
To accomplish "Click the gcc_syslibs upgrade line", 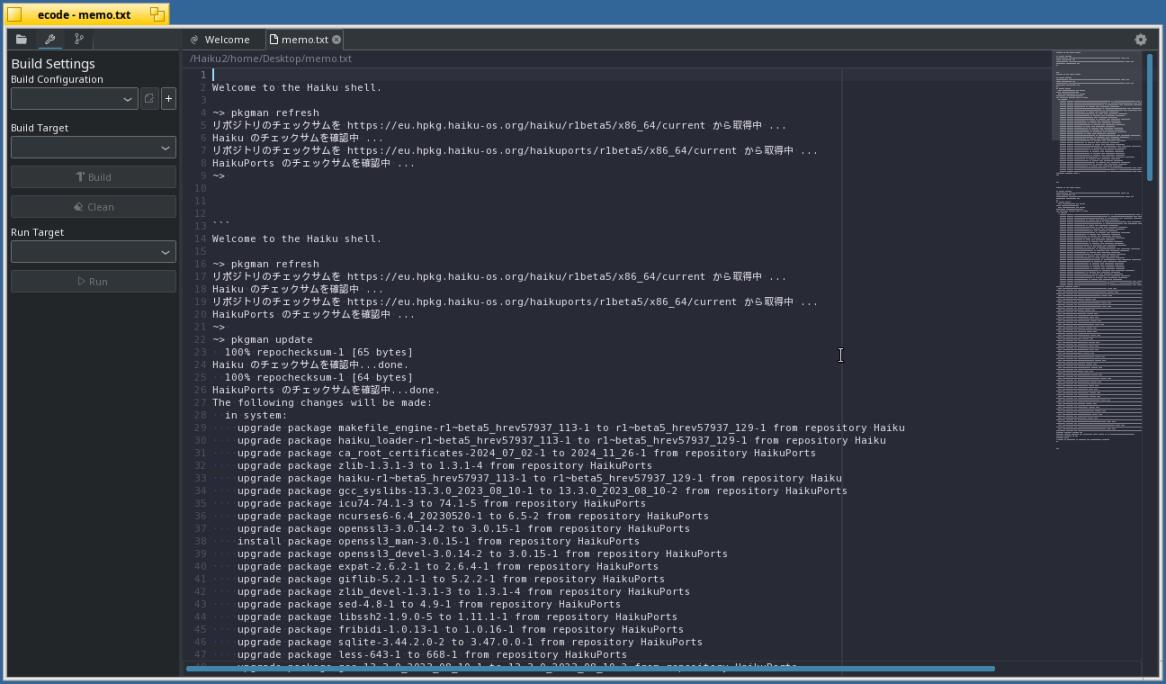I will click(542, 491).
